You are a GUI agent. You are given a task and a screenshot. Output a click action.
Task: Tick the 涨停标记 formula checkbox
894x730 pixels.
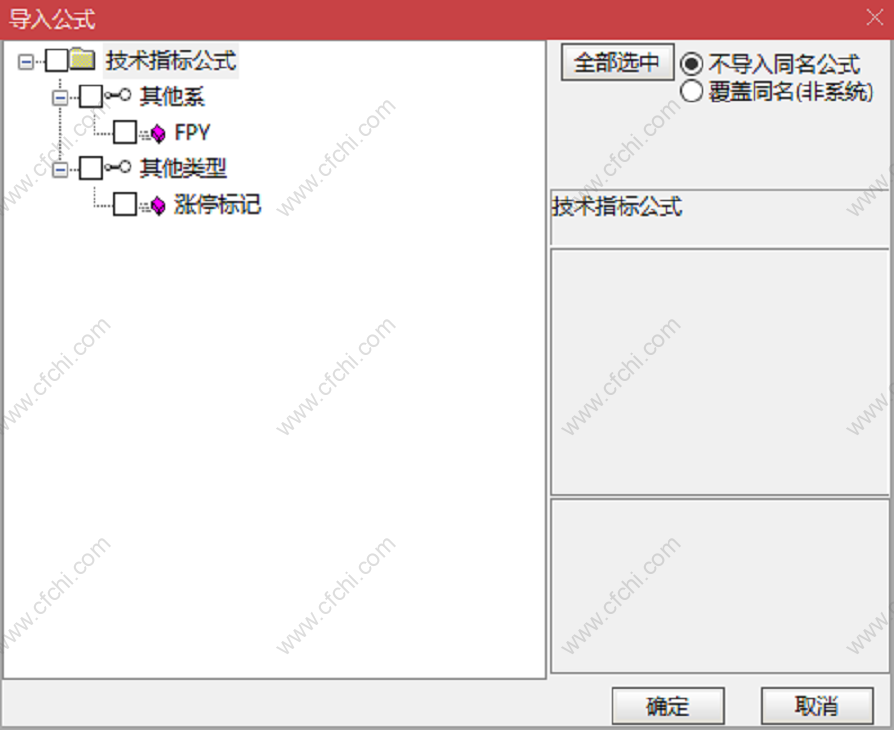point(125,204)
